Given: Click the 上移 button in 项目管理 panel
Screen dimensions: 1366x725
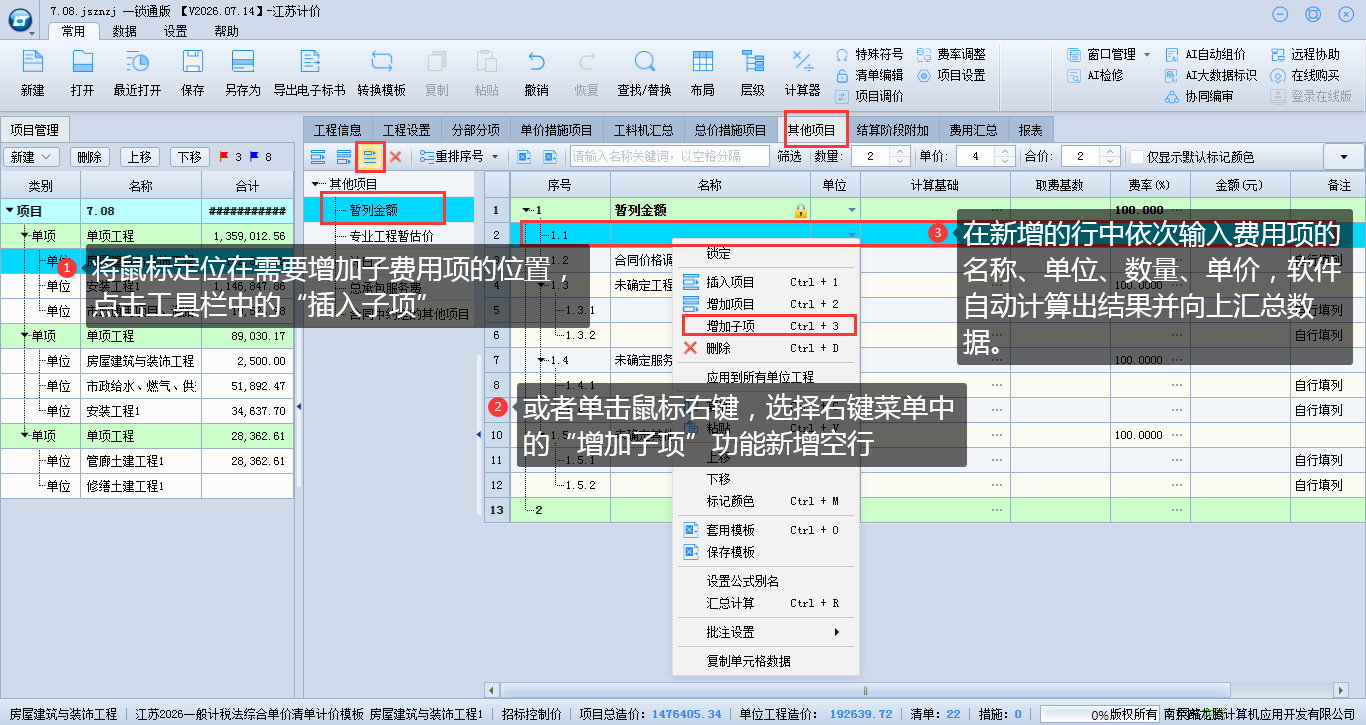Looking at the screenshot, I should [x=140, y=157].
